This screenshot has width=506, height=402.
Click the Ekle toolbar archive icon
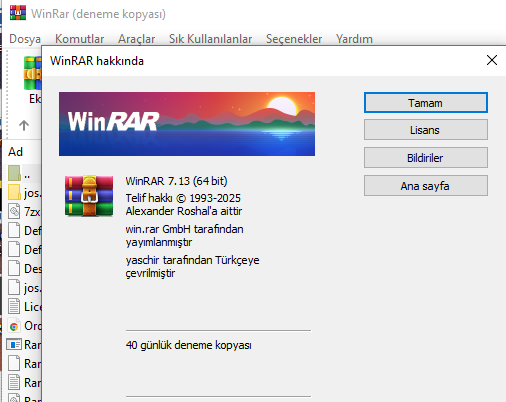tap(32, 73)
